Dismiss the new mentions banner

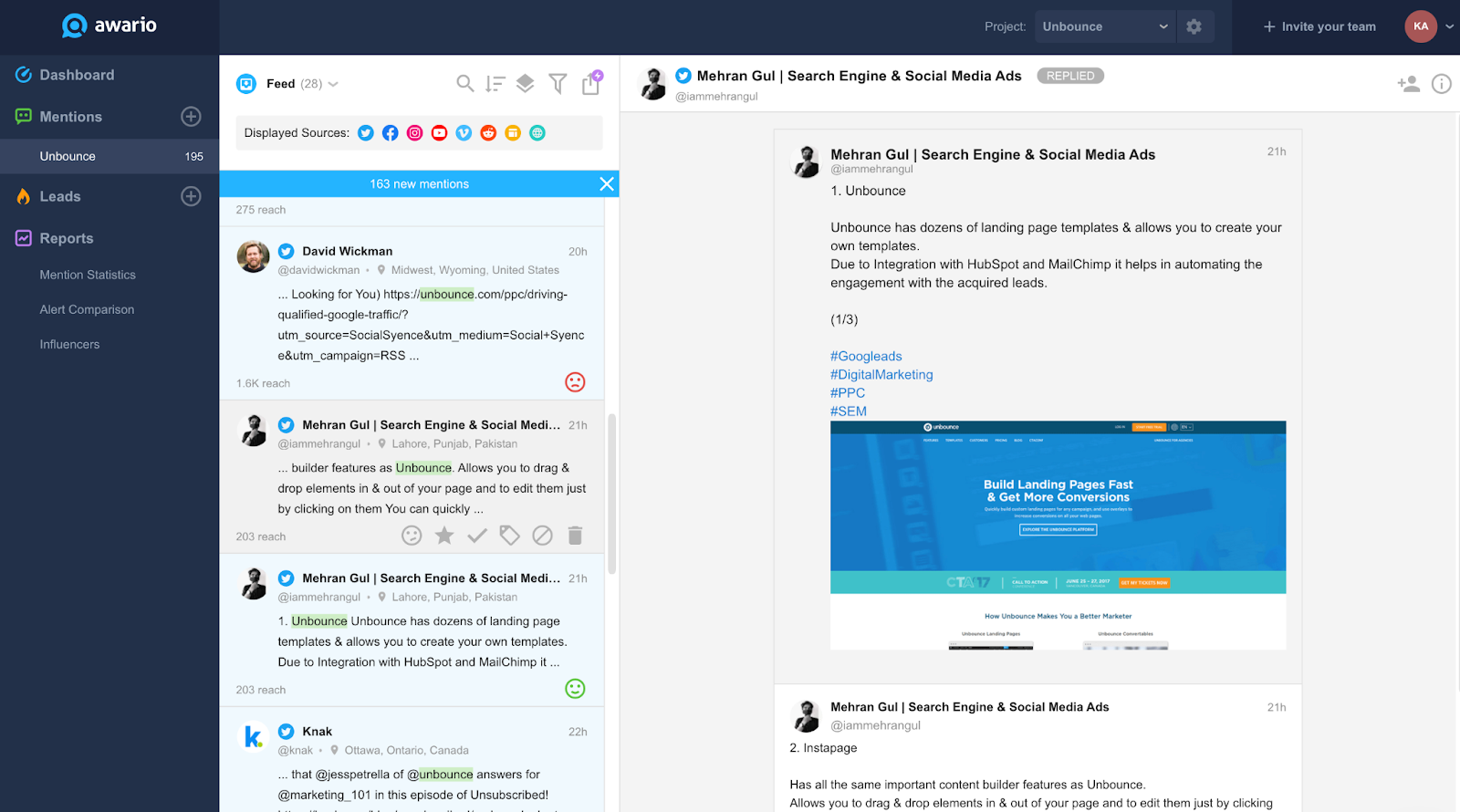click(607, 183)
